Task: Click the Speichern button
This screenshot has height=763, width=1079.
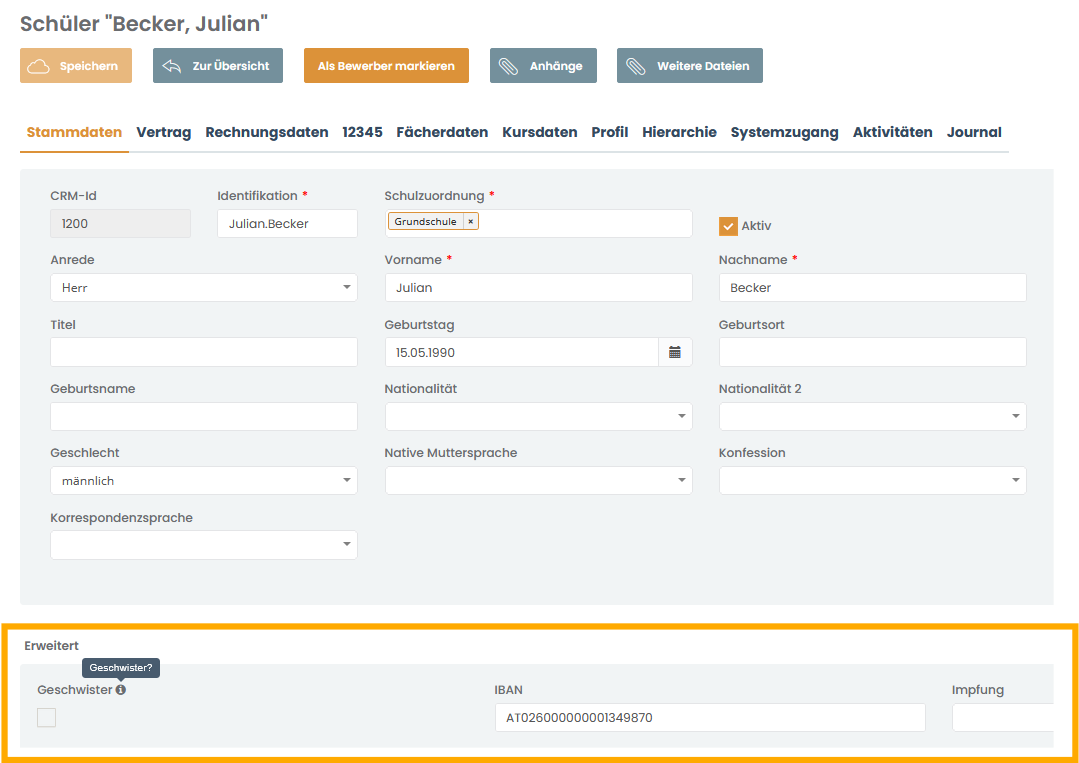Action: pos(76,65)
